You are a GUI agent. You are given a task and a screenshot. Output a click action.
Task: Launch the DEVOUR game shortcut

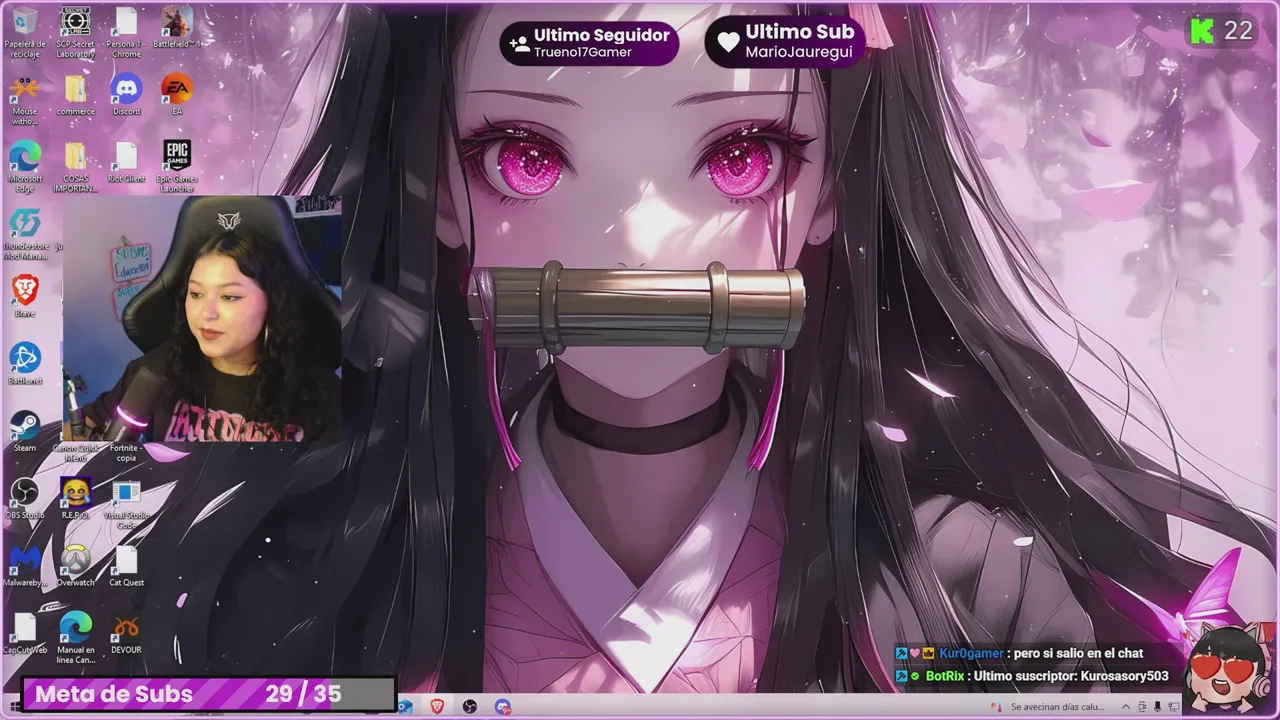126,633
